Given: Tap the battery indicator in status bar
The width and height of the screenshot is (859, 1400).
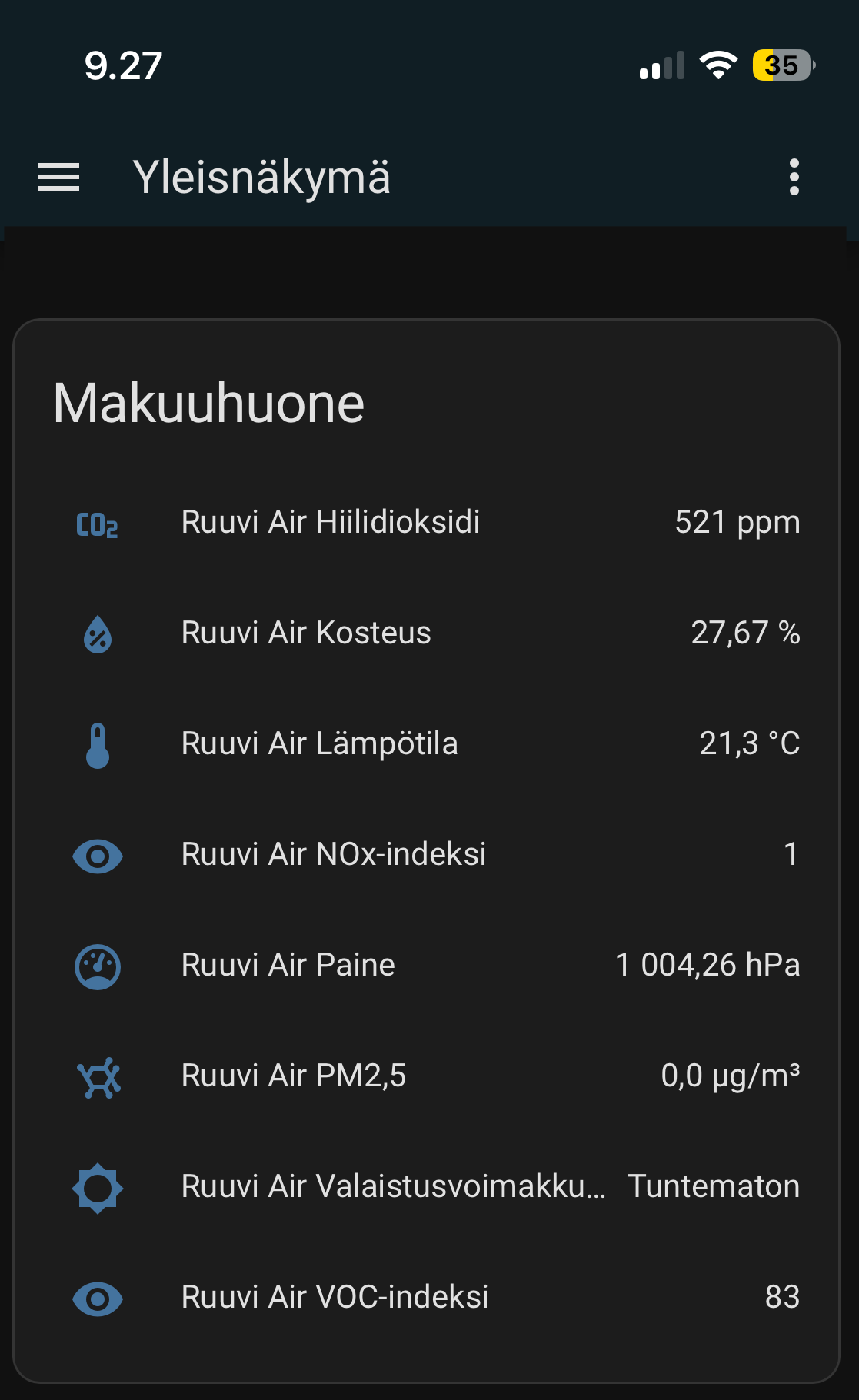Looking at the screenshot, I should pos(783,65).
